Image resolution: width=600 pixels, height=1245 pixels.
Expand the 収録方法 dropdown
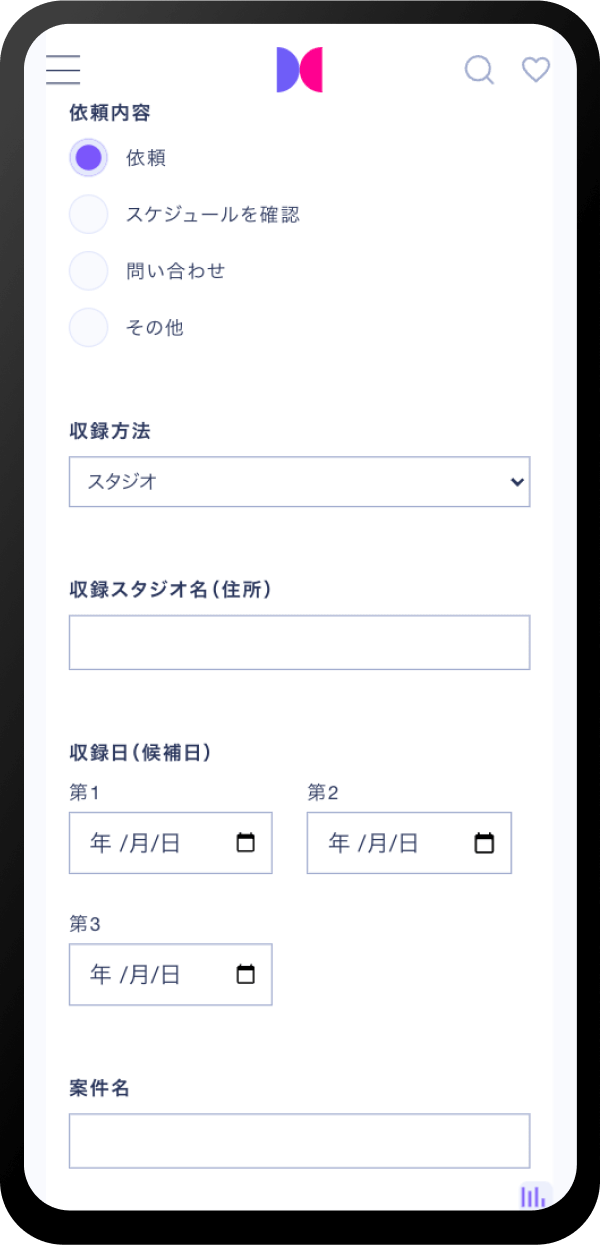point(299,482)
